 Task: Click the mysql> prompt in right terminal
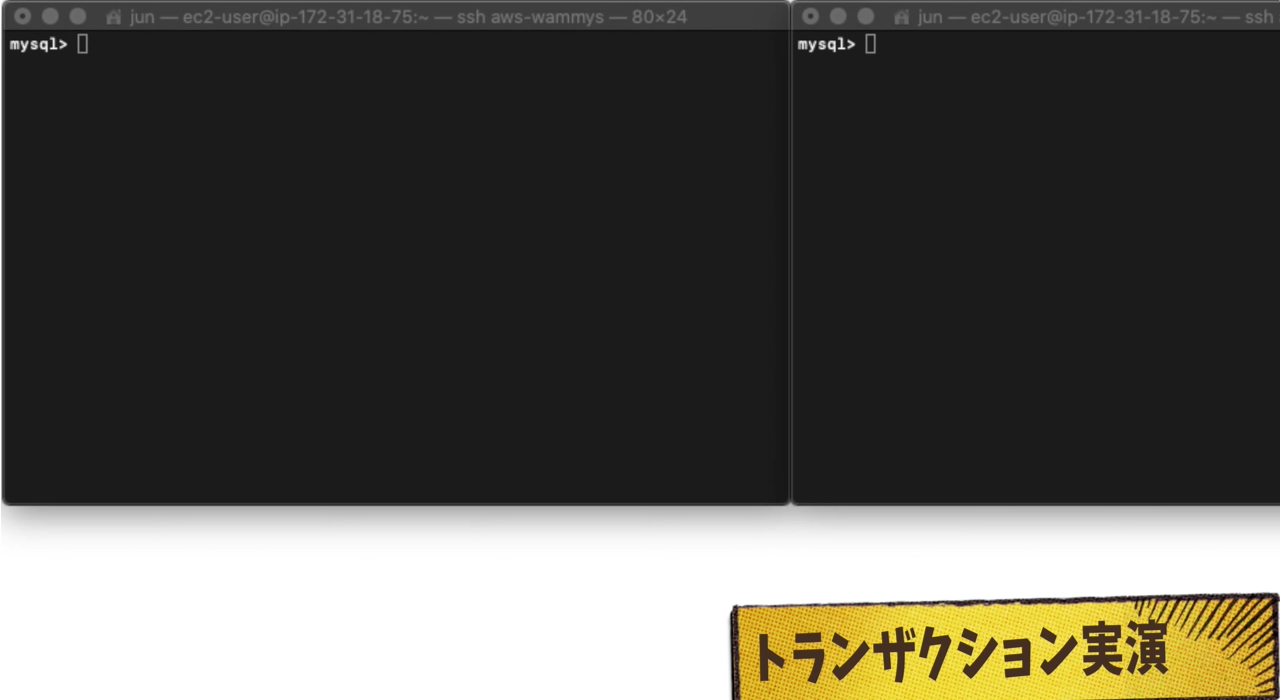click(827, 45)
